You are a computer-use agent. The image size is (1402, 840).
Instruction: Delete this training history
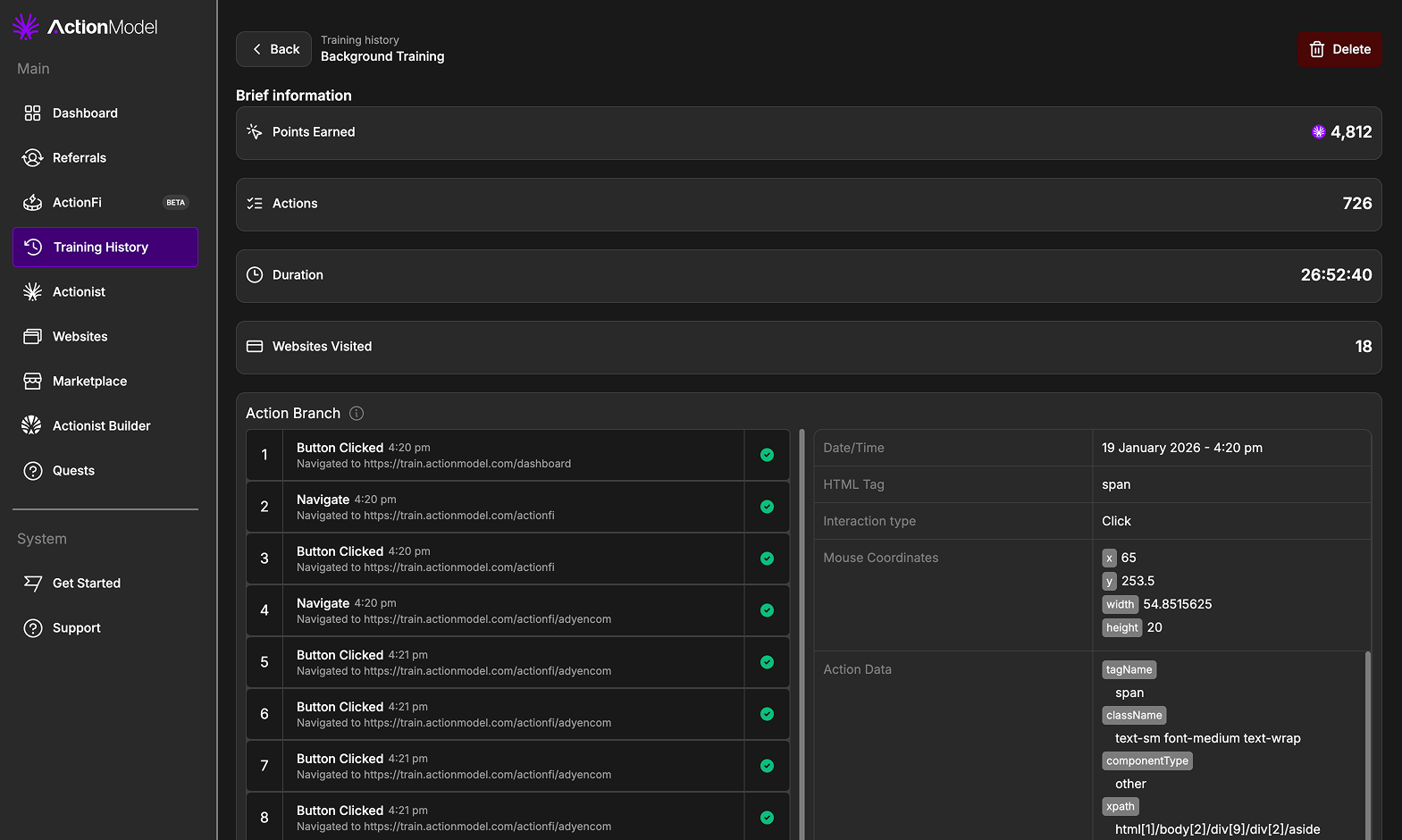(1339, 49)
